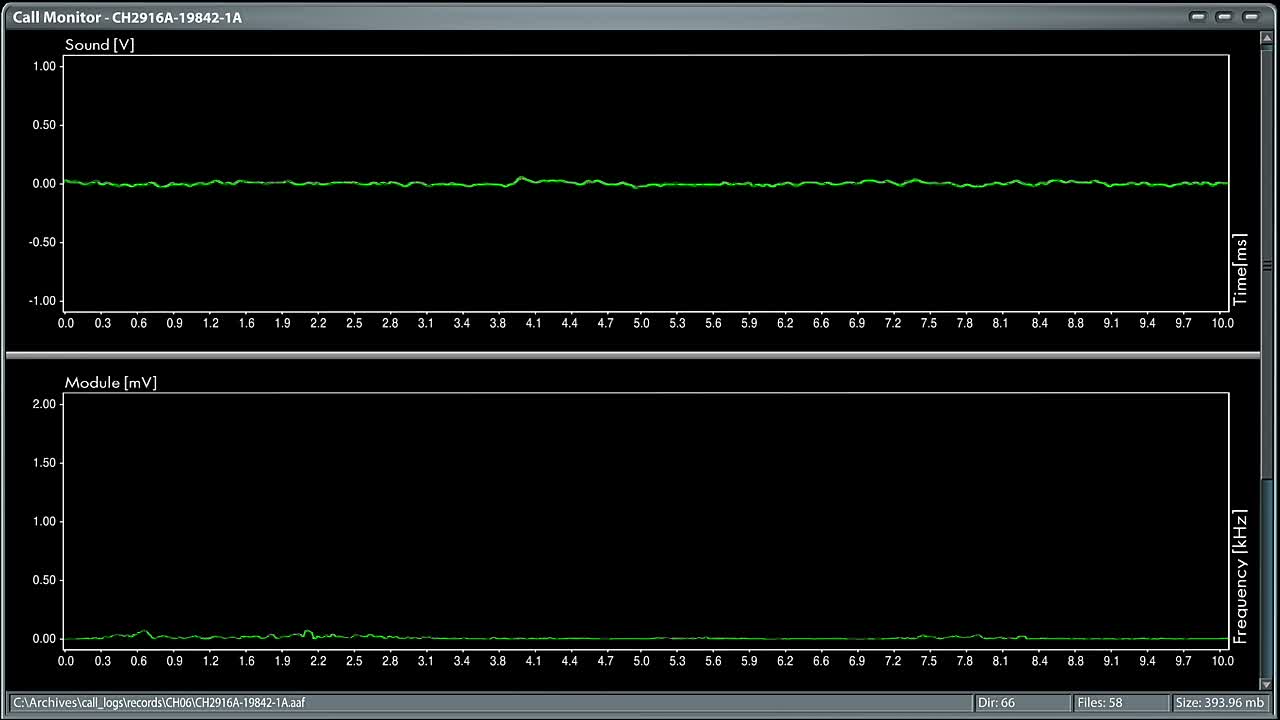Screen dimensions: 1280x720
Task: Click the Module graph spike near 2.2 kHz
Action: point(307,632)
